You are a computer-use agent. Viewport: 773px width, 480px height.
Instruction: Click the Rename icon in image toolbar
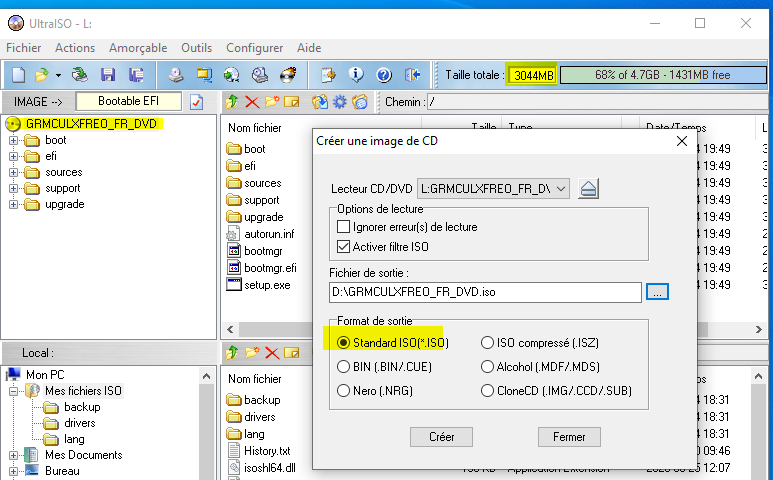[x=291, y=102]
